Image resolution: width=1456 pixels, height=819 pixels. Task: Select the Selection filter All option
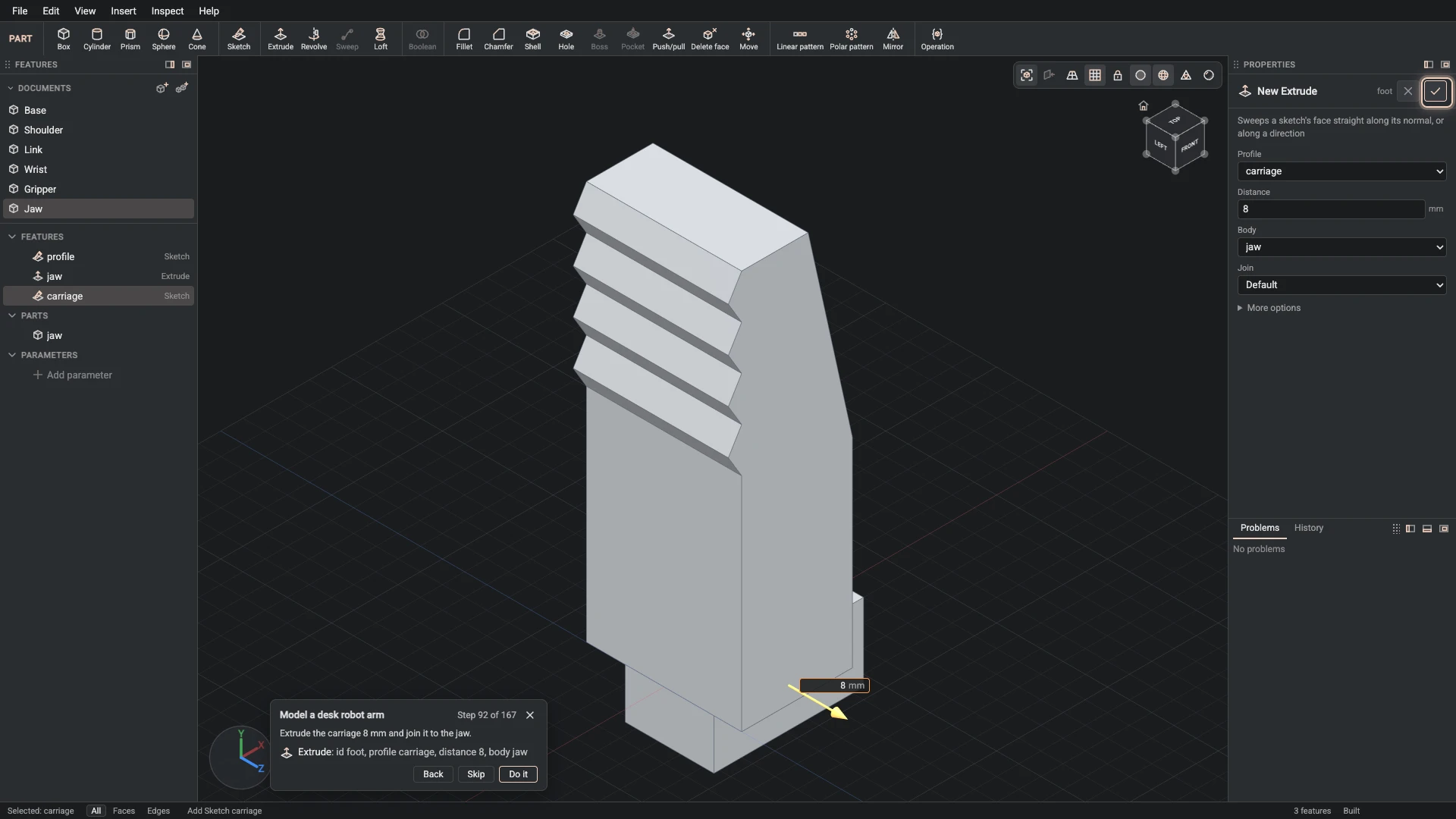point(96,811)
